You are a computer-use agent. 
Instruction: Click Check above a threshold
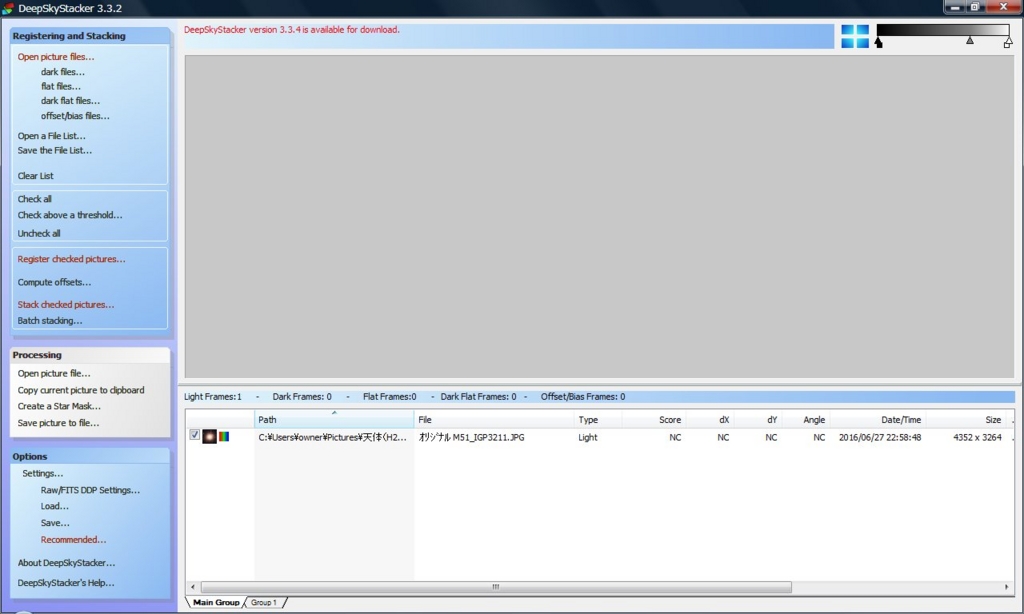[70, 215]
